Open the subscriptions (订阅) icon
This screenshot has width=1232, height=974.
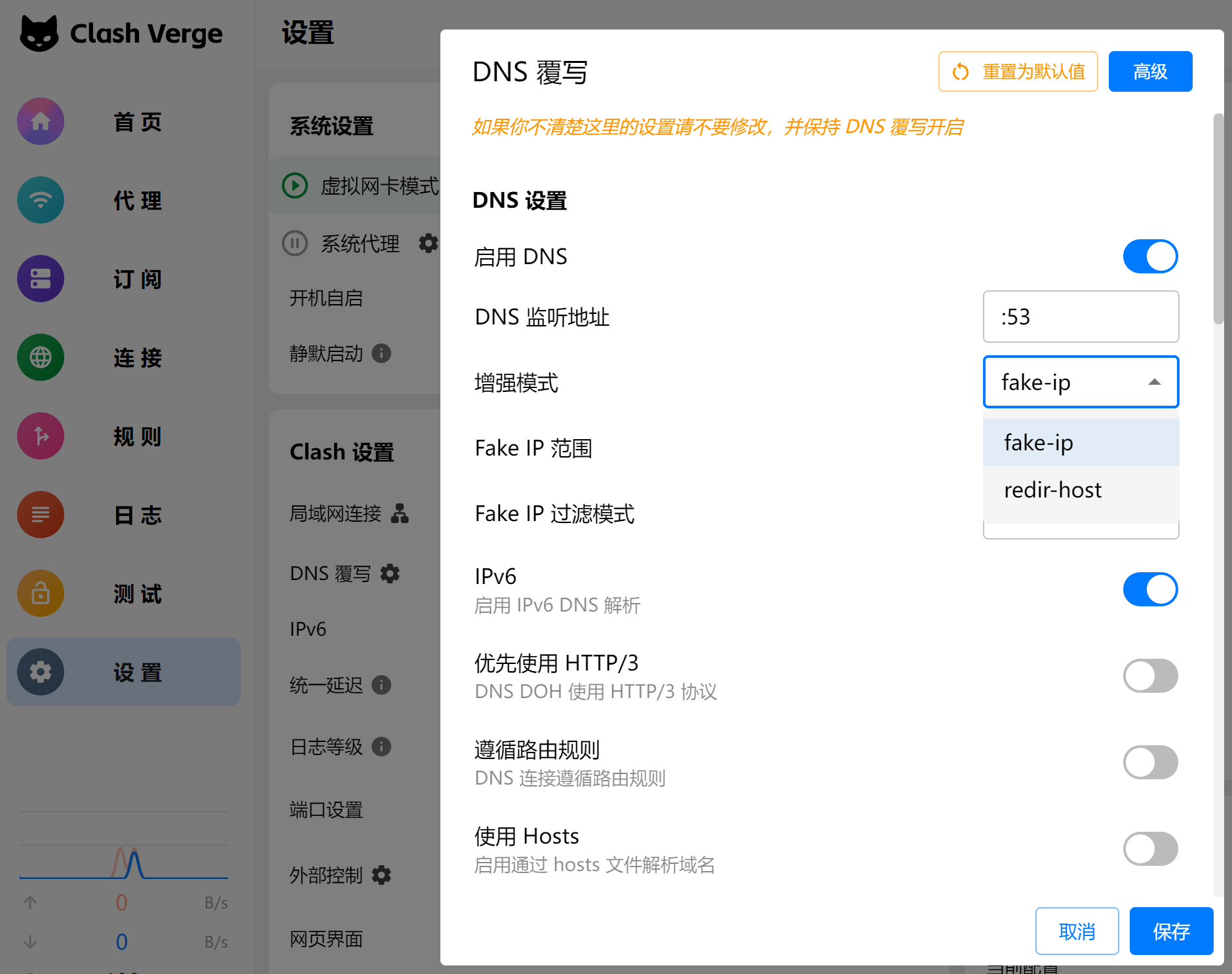41,279
